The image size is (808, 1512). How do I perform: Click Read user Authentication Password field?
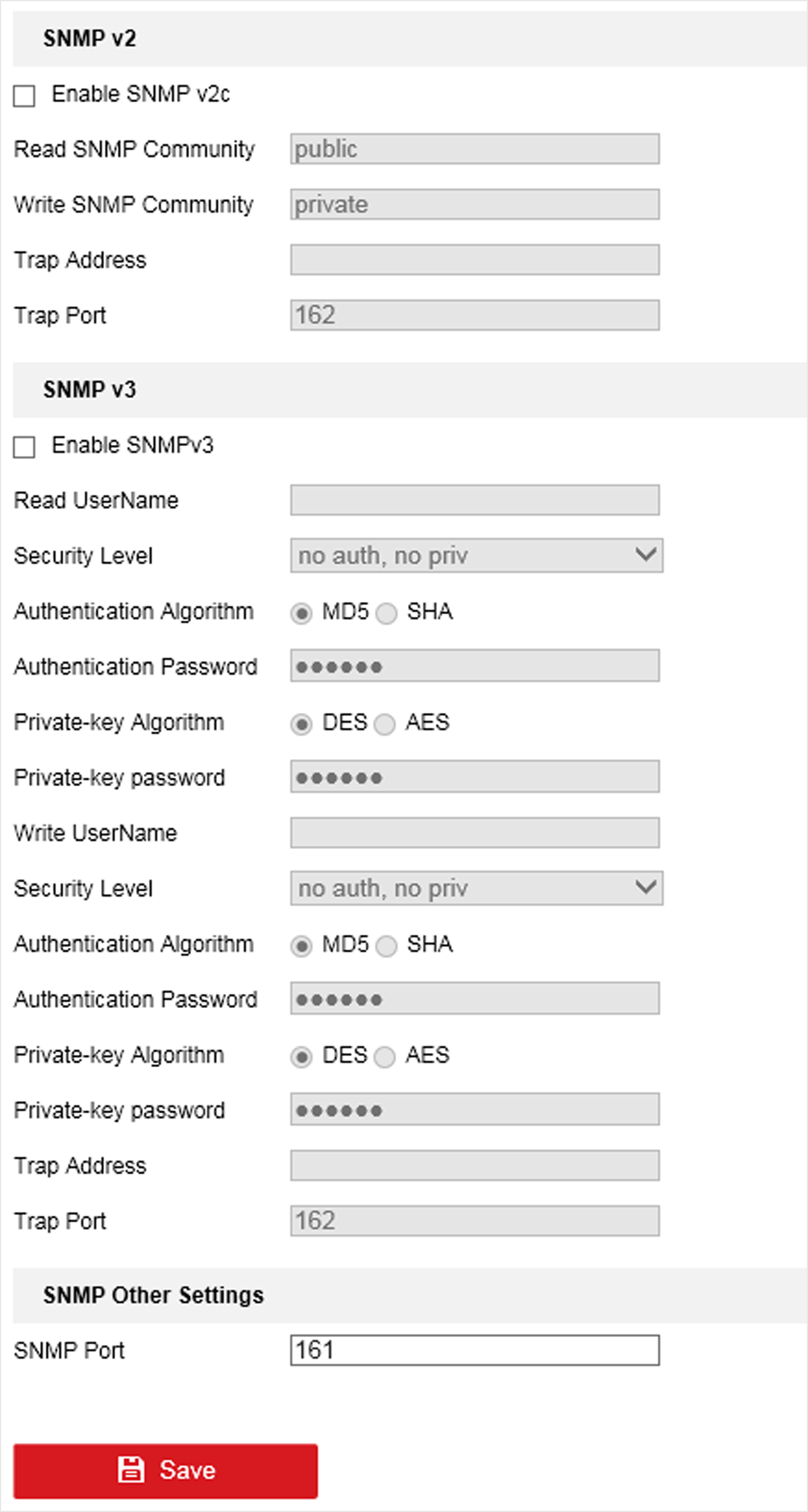(x=474, y=667)
